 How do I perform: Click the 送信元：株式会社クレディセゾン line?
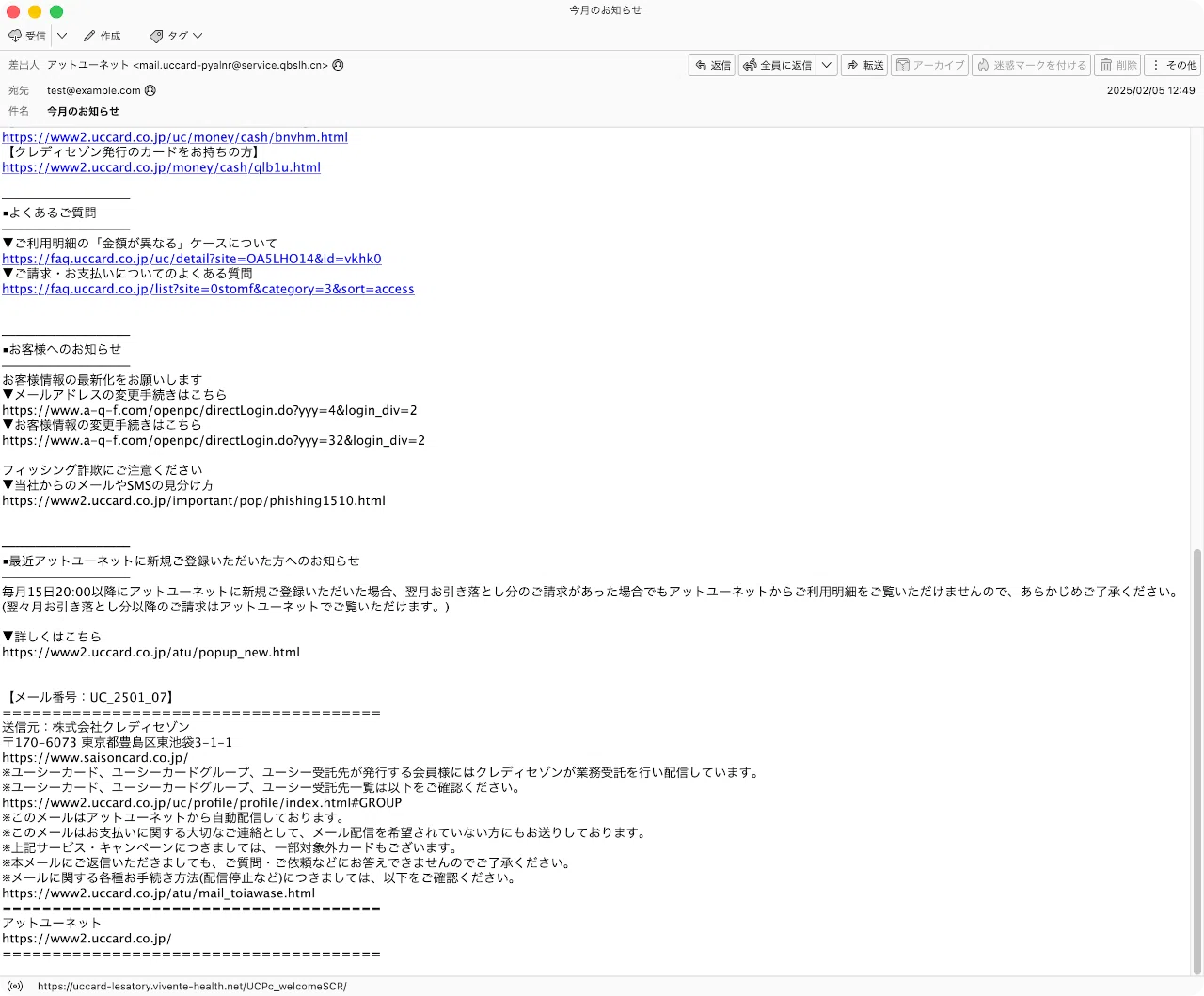coord(96,727)
